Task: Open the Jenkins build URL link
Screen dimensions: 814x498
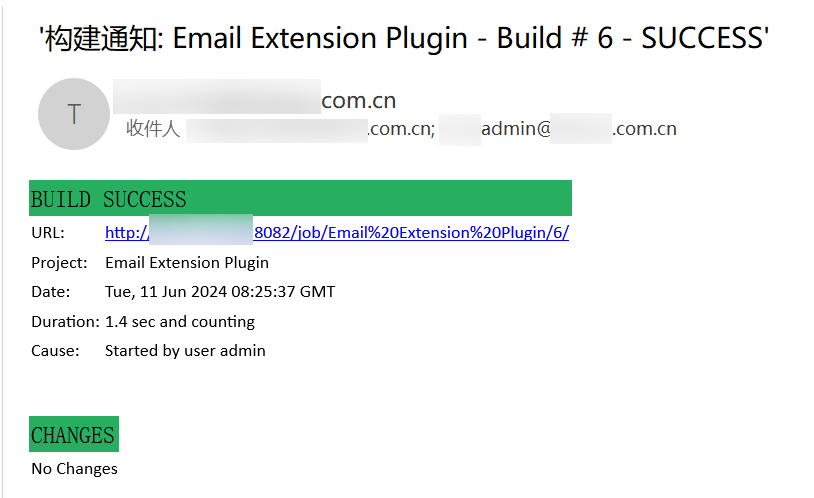Action: tap(337, 233)
